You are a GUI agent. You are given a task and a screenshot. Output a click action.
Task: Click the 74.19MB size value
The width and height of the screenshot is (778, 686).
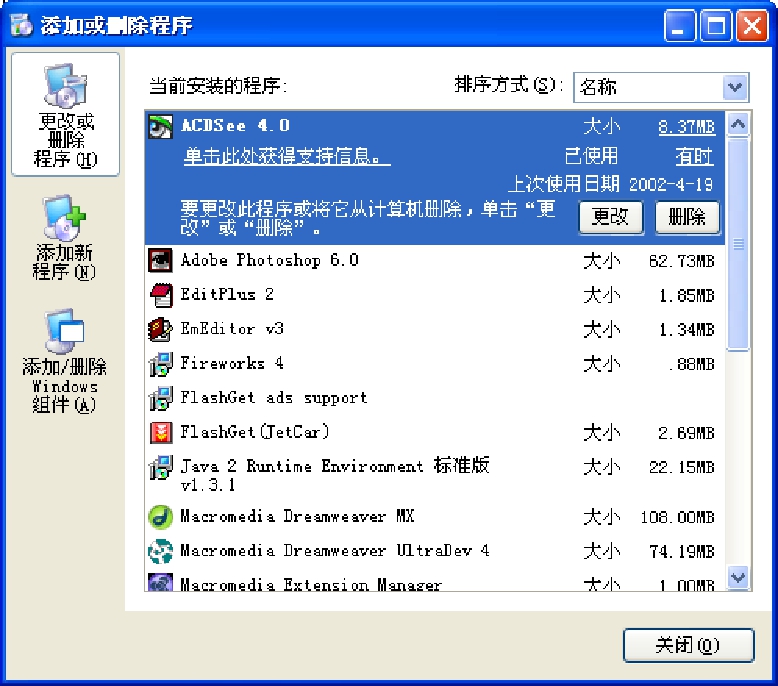(682, 552)
